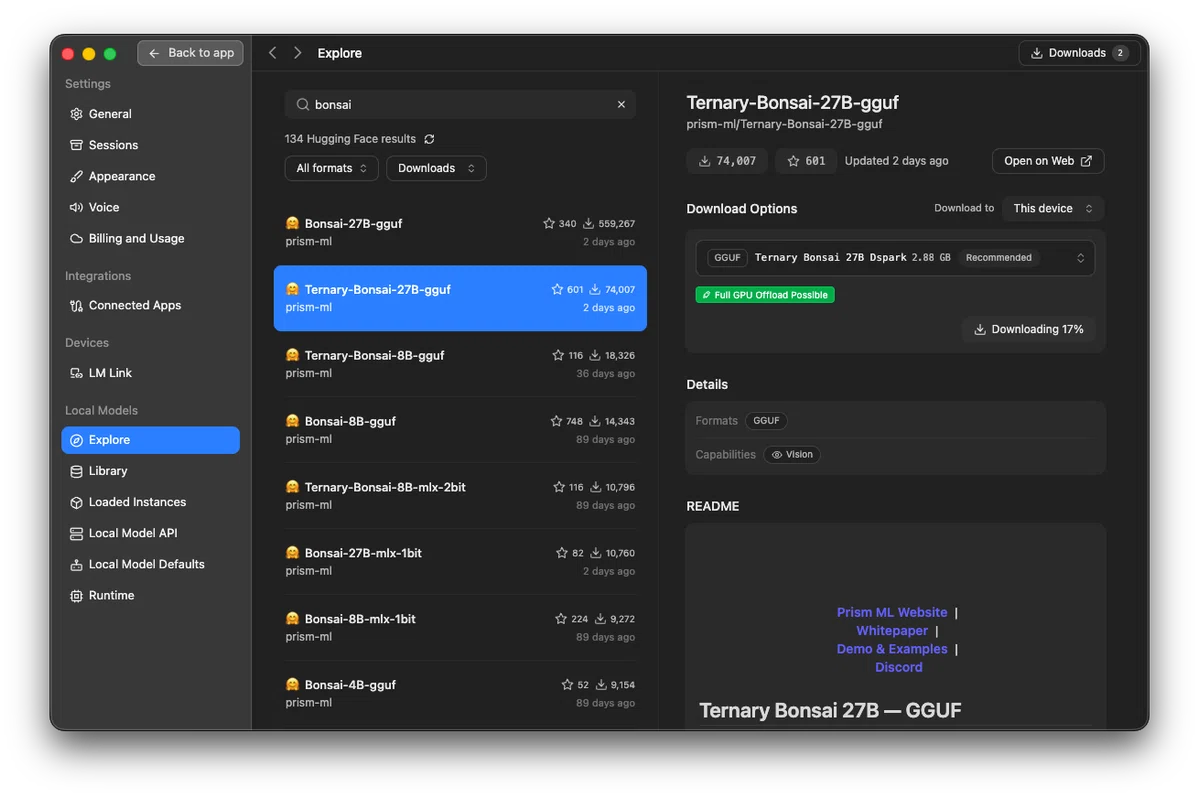The width and height of the screenshot is (1200, 798).
Task: Click the Library stack icon
Action: [x=76, y=471]
